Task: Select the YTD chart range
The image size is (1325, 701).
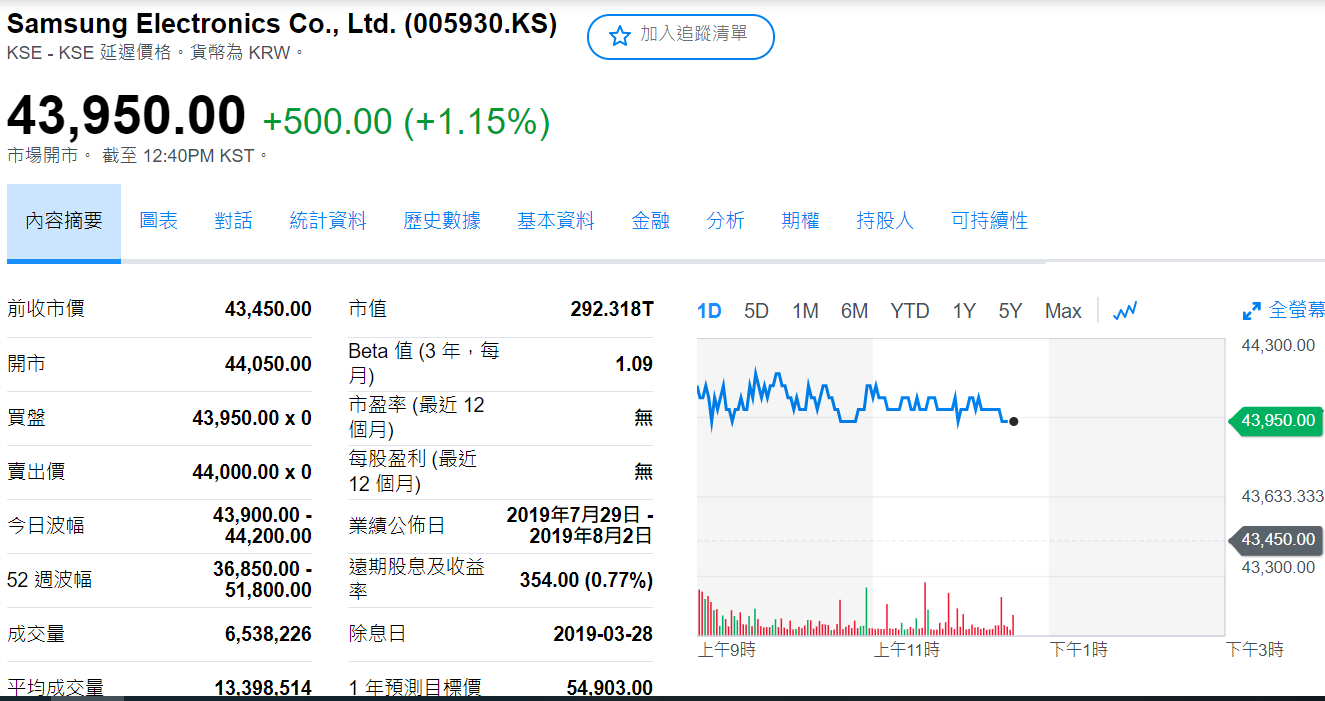Action: [x=910, y=311]
